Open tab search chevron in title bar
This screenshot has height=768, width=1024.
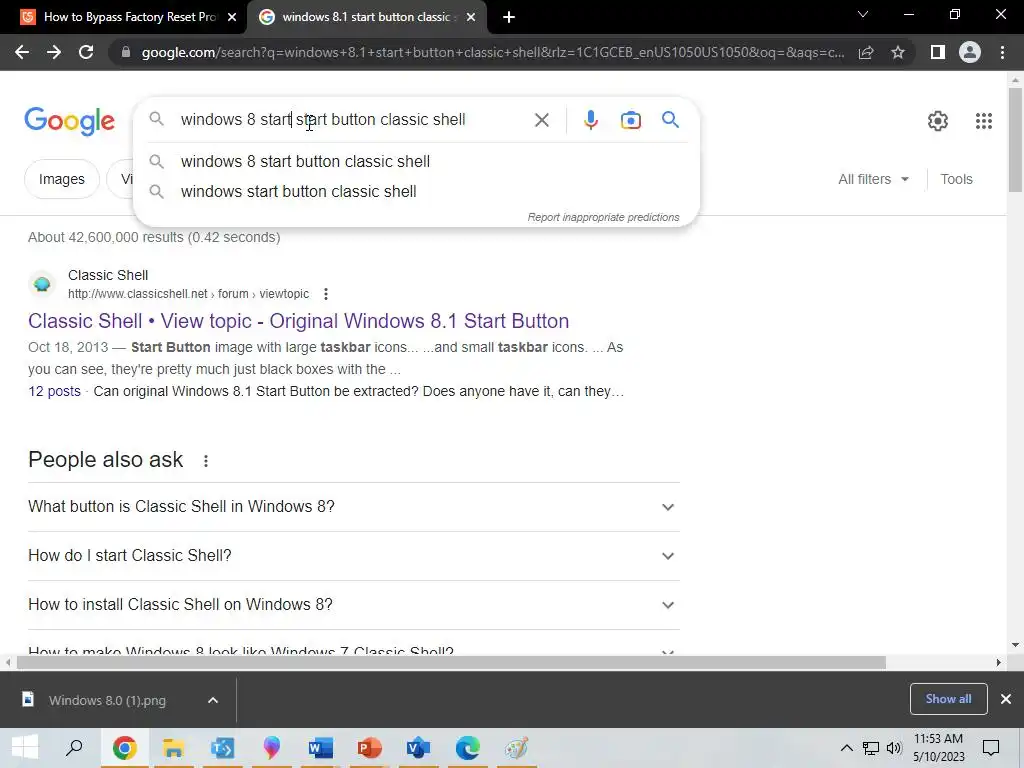pyautogui.click(x=863, y=14)
